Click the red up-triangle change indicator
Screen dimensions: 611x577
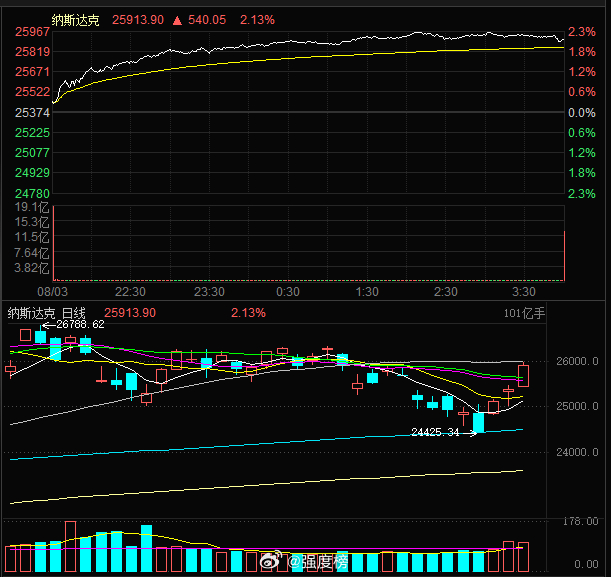point(177,20)
